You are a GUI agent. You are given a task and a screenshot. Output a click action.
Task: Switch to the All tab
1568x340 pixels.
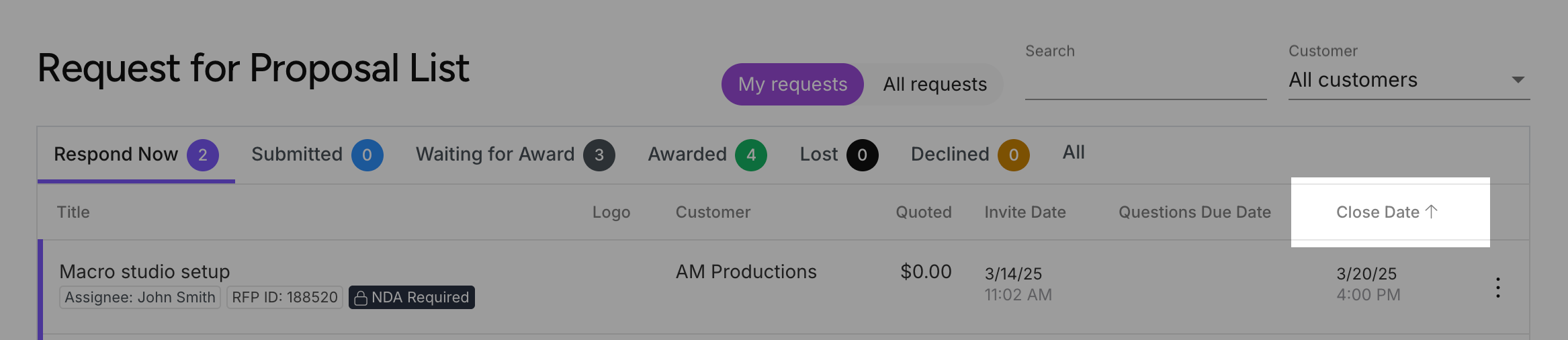[x=1074, y=153]
